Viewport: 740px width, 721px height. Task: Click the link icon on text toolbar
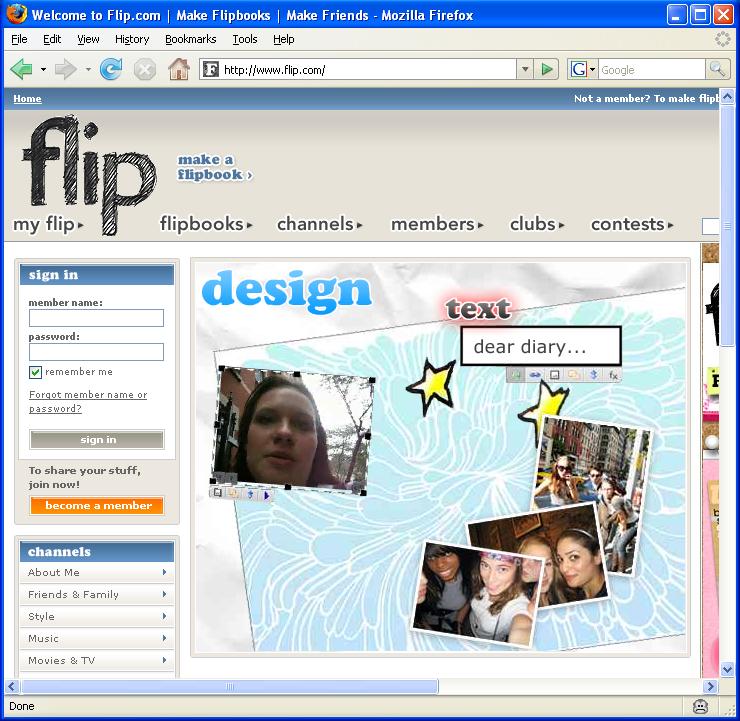(535, 375)
